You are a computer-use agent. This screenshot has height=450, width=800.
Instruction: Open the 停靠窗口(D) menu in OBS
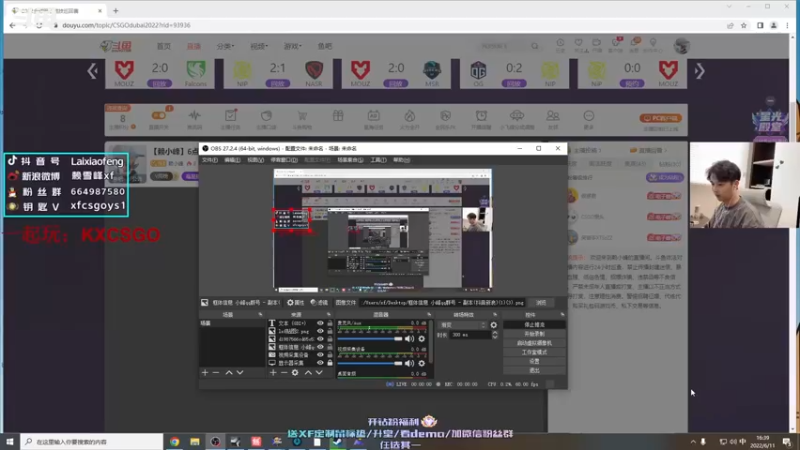click(284, 160)
